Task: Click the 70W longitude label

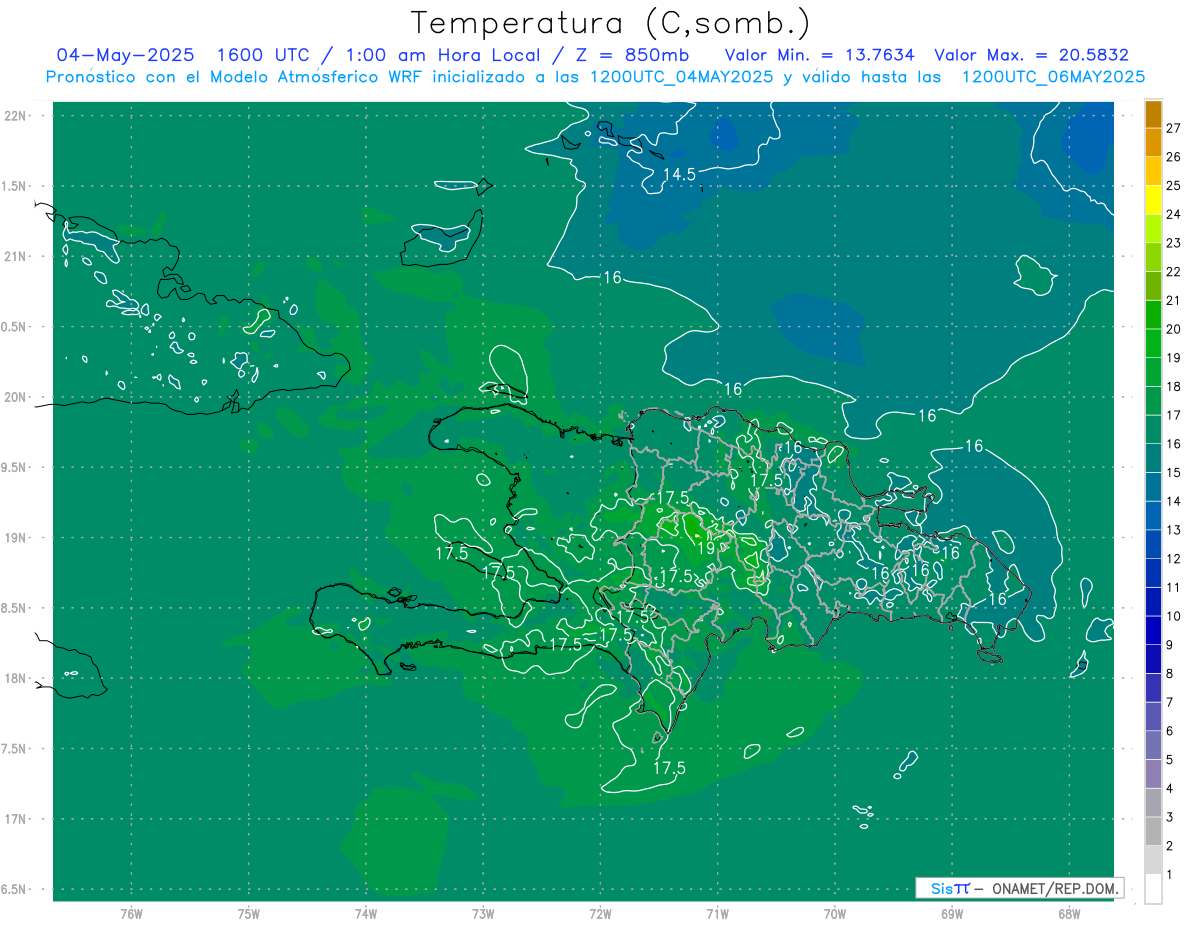Action: pyautogui.click(x=834, y=914)
